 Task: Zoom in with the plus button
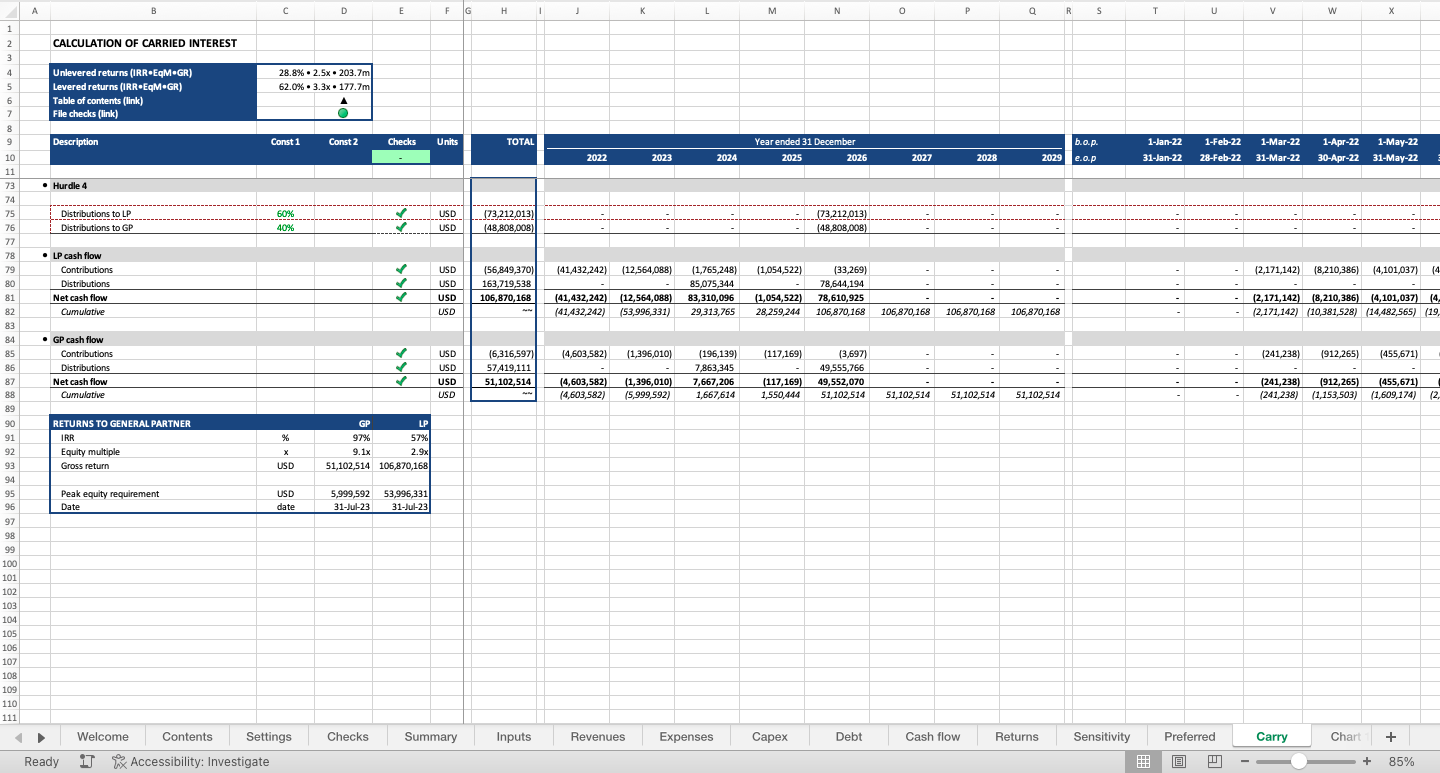coord(1366,761)
